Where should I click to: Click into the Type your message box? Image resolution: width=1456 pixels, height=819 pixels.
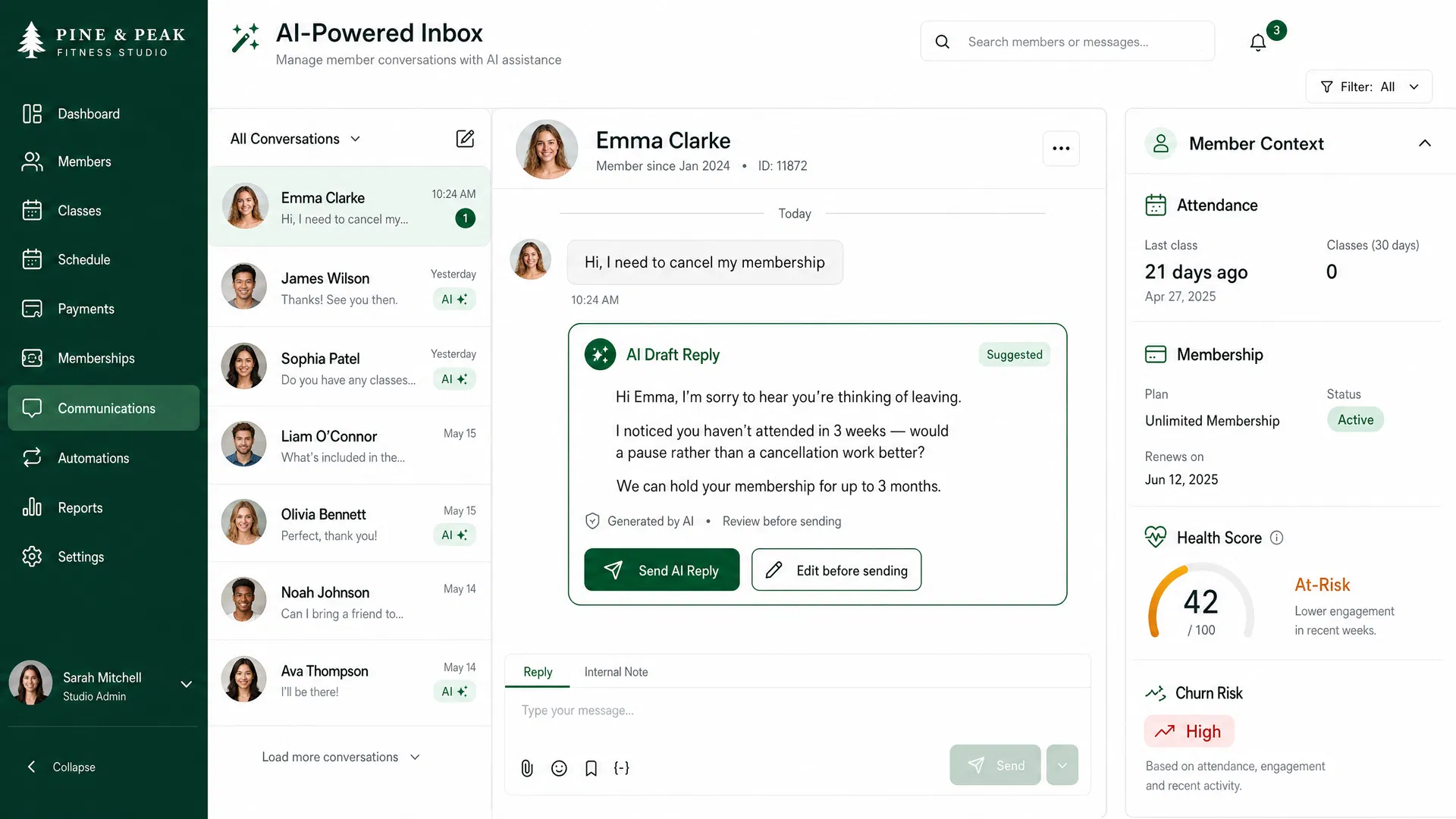click(x=796, y=711)
